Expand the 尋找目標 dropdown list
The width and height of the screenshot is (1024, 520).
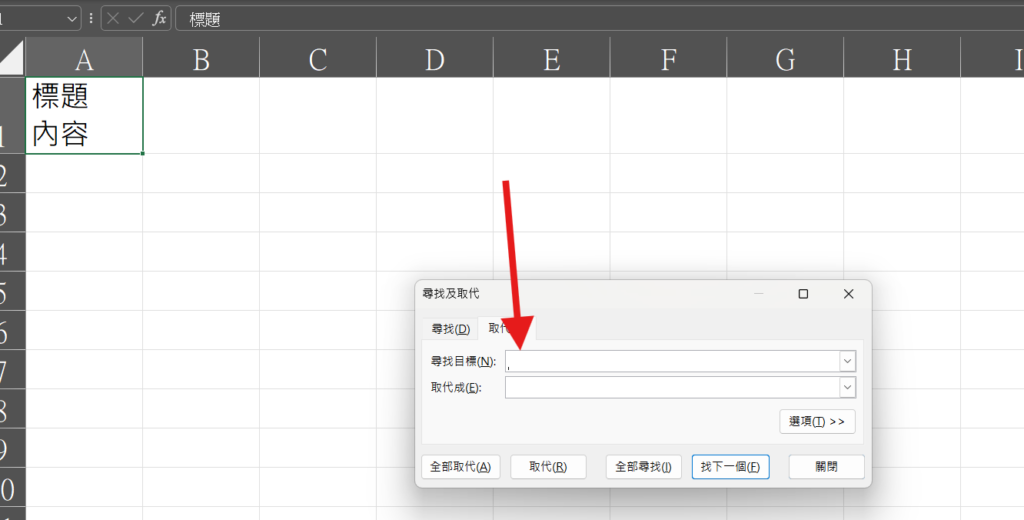pos(847,361)
